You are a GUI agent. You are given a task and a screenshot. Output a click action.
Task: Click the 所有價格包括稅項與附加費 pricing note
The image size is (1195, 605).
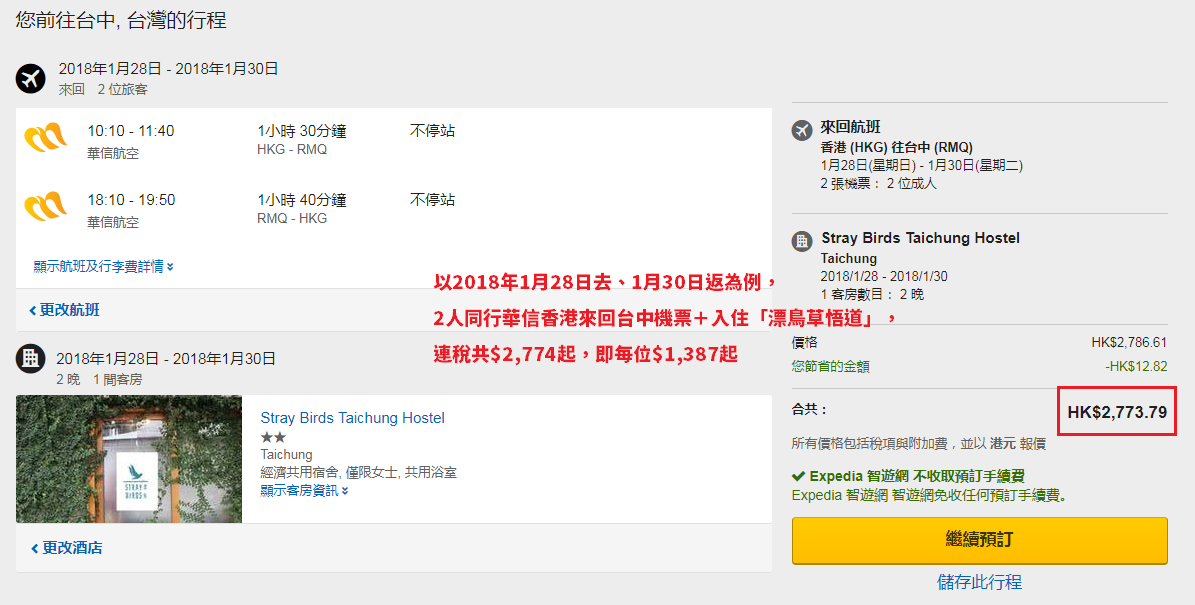918,443
